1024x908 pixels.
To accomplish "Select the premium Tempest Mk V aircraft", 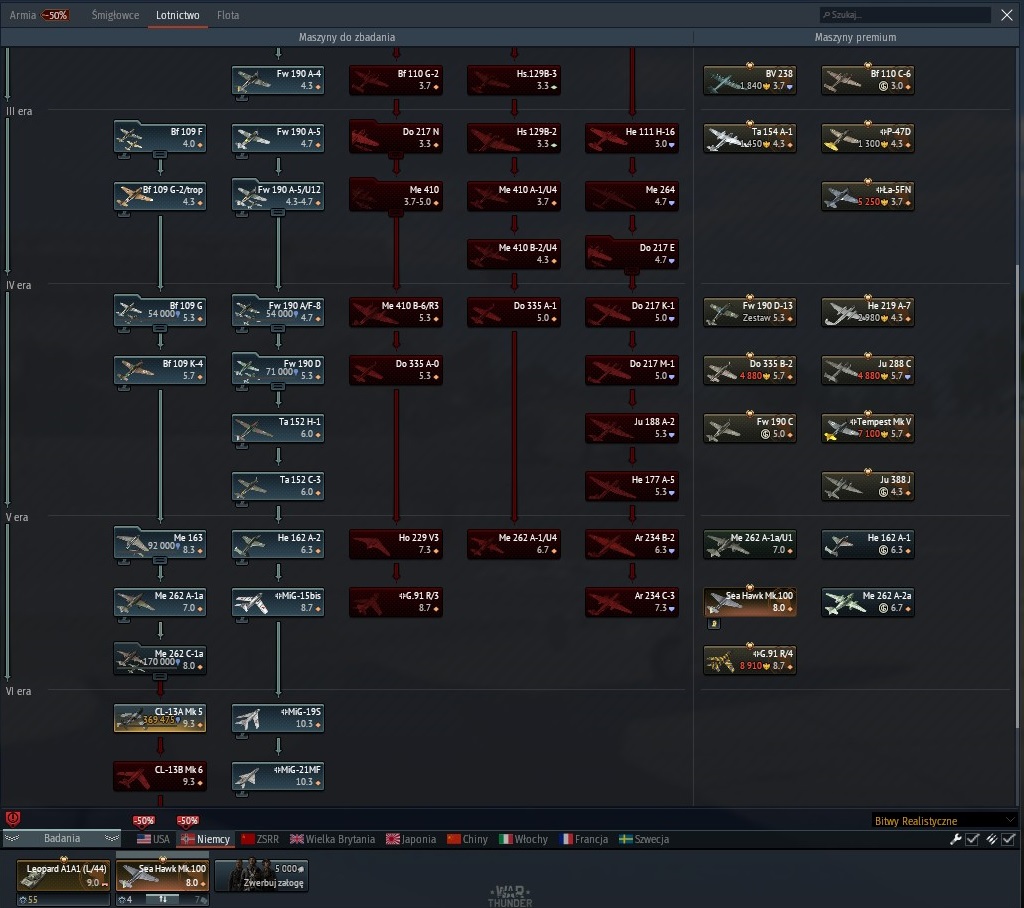I will coord(867,428).
